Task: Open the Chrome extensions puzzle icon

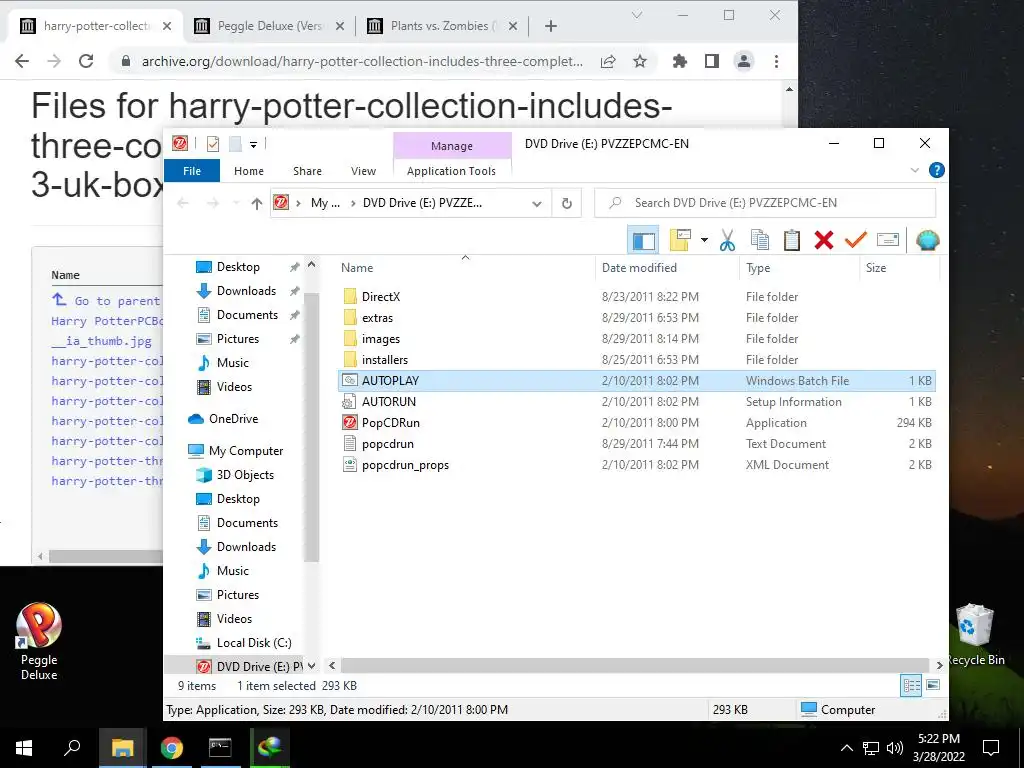Action: (x=680, y=61)
